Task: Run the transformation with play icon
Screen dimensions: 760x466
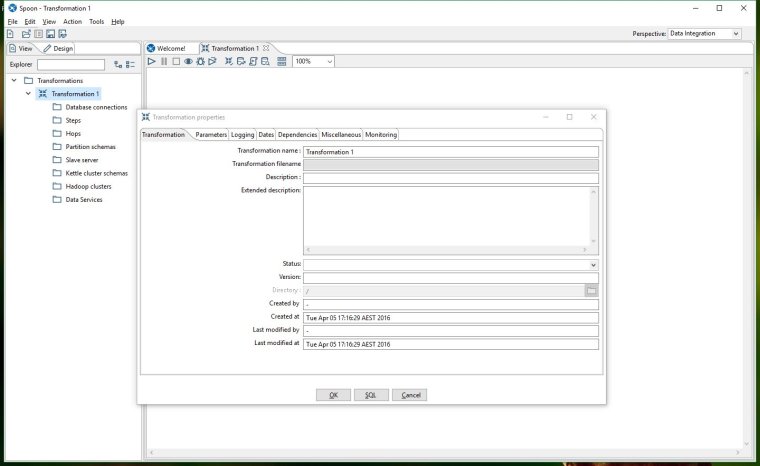Action: (152, 61)
